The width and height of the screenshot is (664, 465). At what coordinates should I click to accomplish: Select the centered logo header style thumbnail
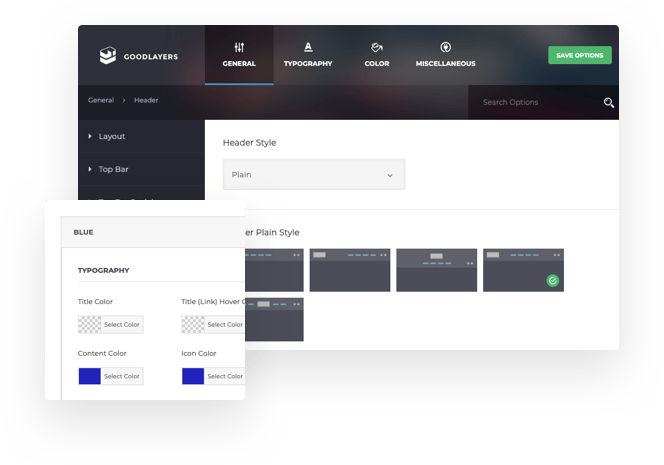(436, 270)
